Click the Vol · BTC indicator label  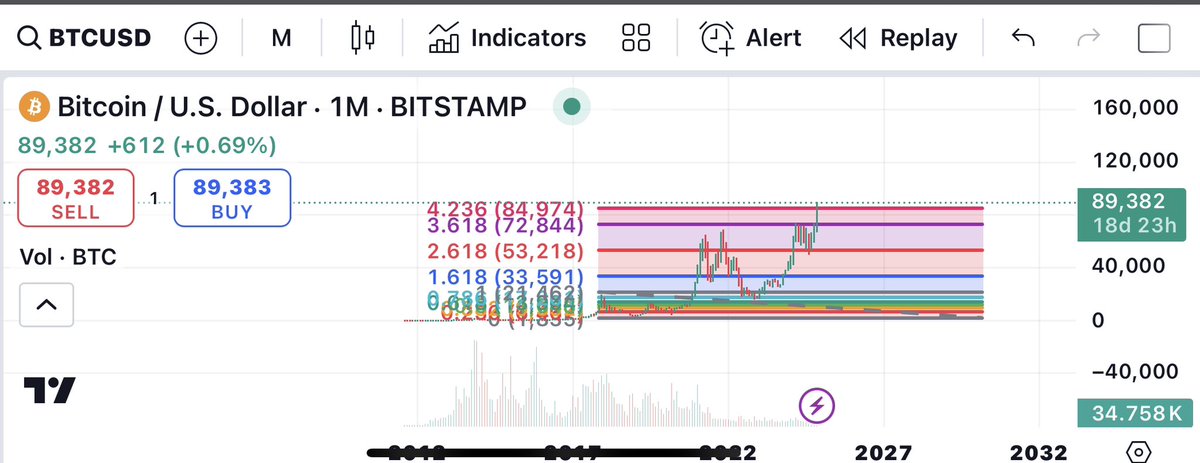point(68,257)
